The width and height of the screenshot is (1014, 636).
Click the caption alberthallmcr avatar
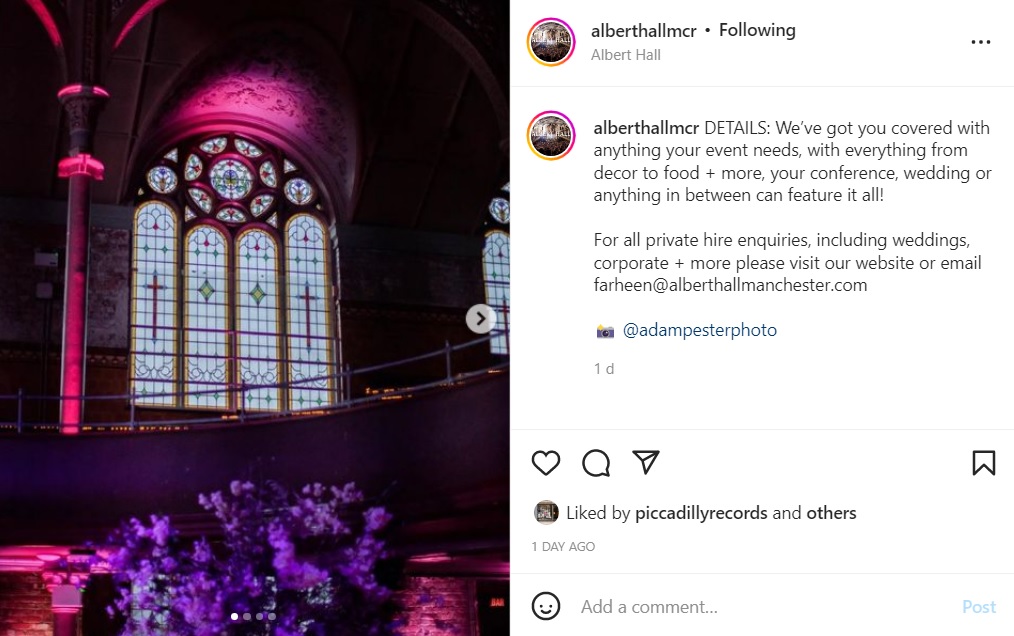coord(551,135)
